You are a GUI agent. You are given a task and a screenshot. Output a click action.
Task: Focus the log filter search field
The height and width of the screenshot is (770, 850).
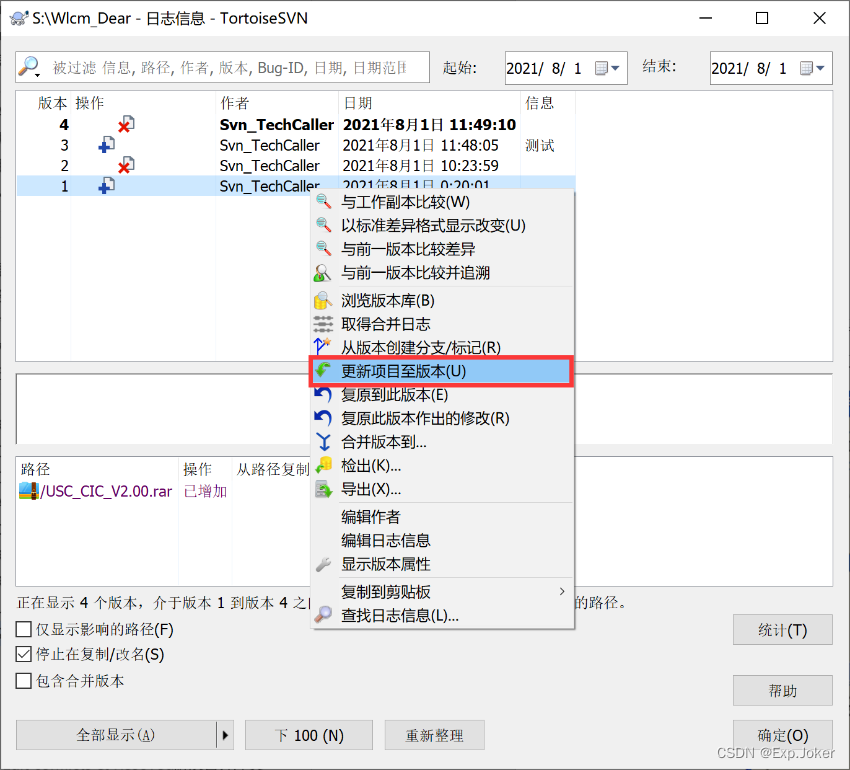tap(222, 67)
